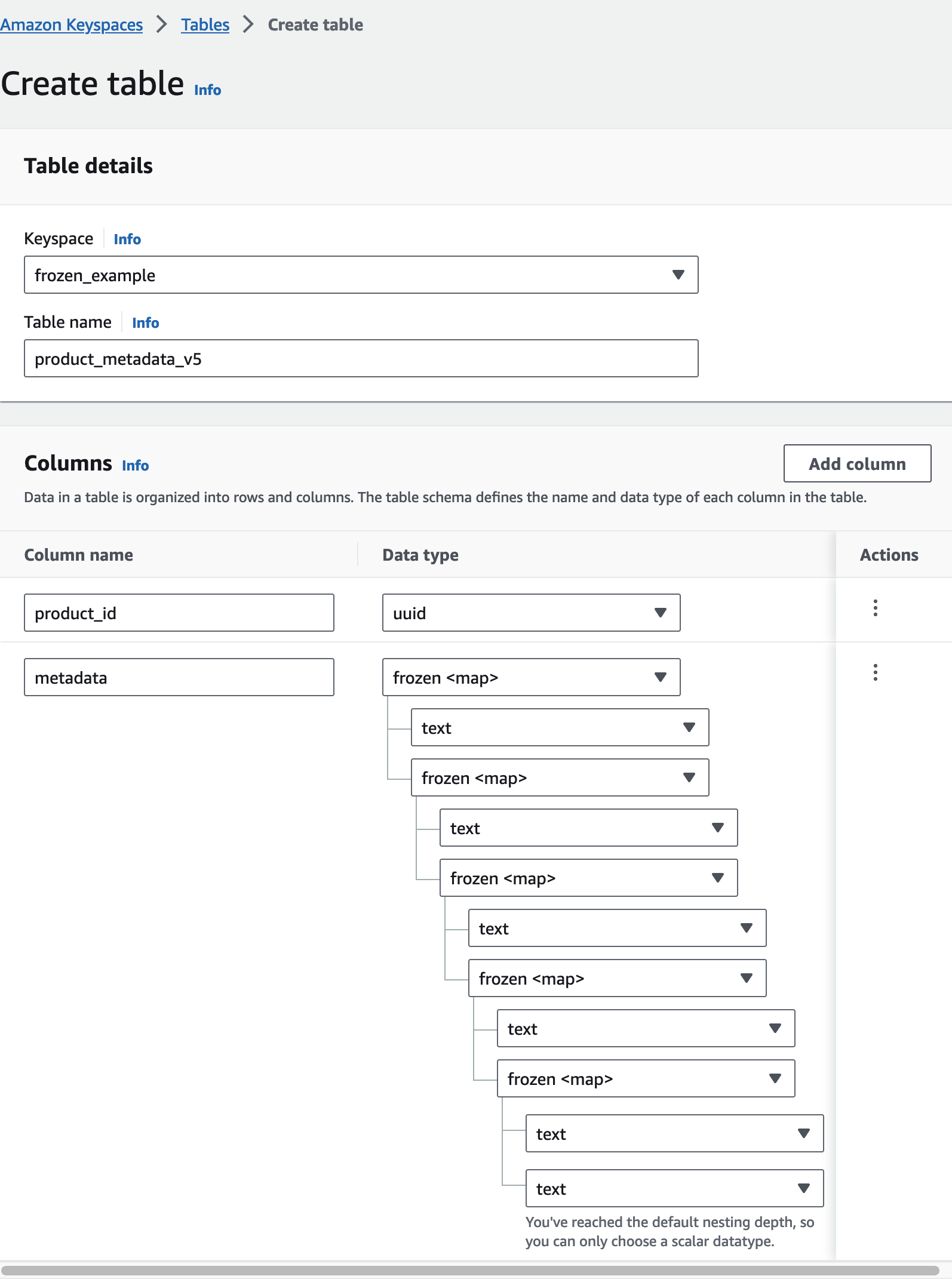Open actions menu for product_id row
Screen dimensions: 952x1279
tap(875, 608)
